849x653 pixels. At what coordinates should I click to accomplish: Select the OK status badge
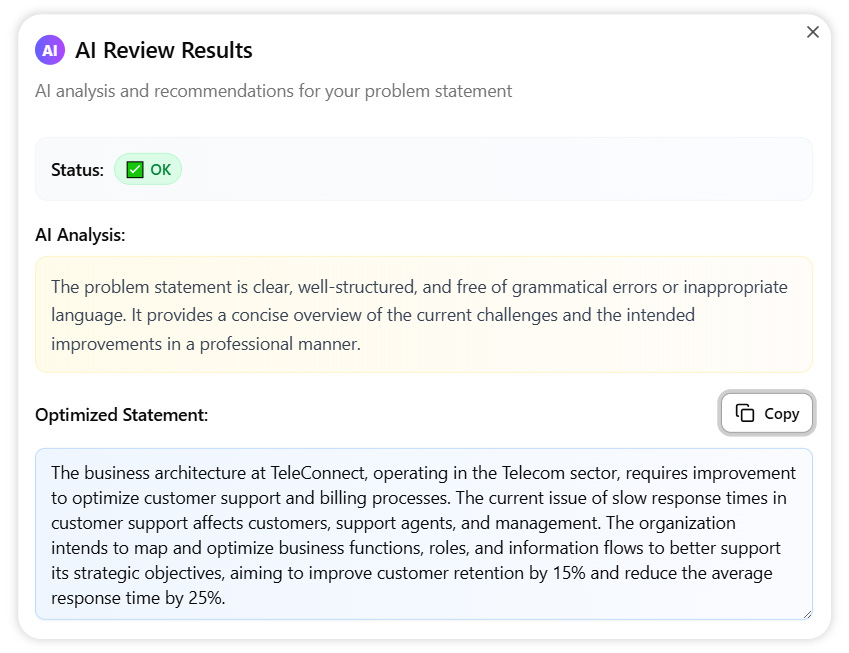click(148, 170)
